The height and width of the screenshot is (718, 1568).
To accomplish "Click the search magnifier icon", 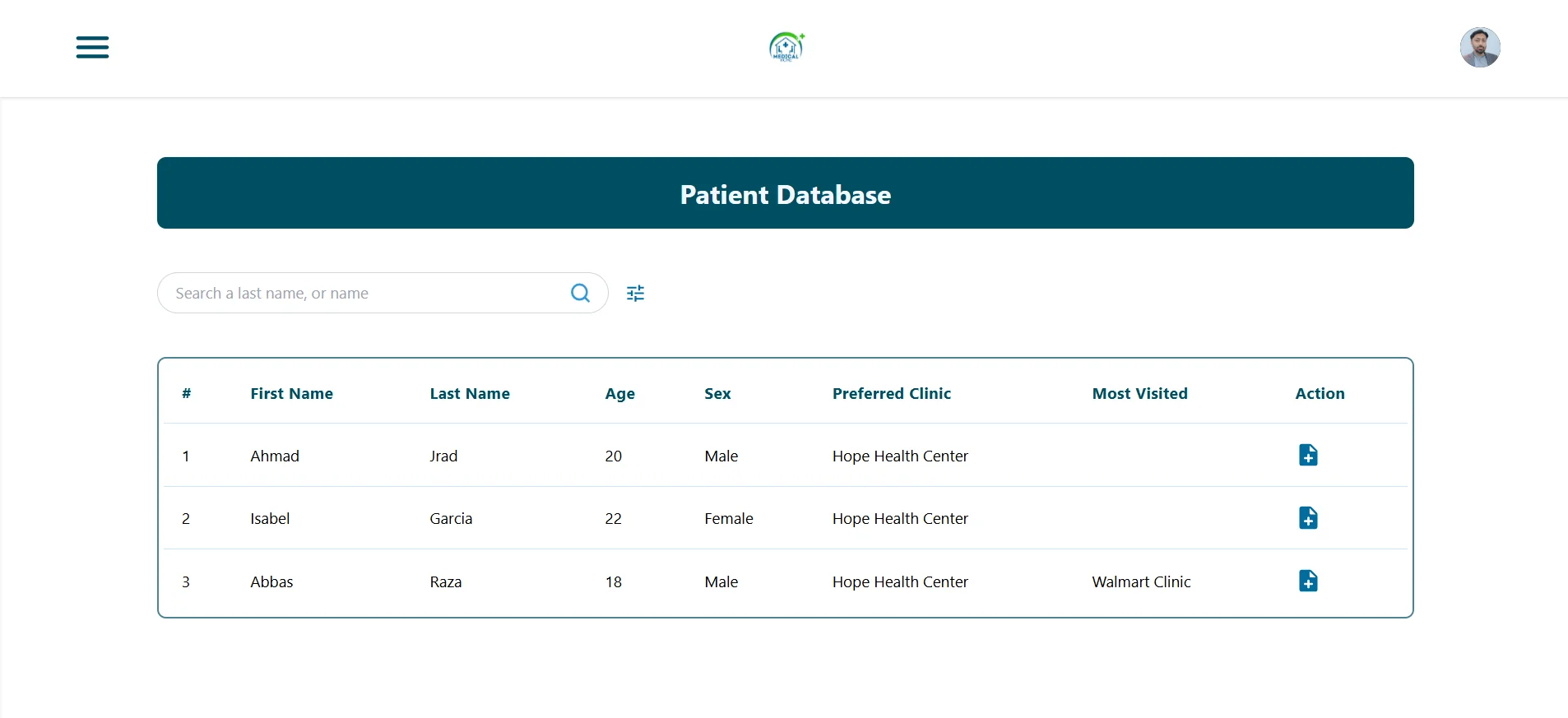I will pyautogui.click(x=580, y=293).
